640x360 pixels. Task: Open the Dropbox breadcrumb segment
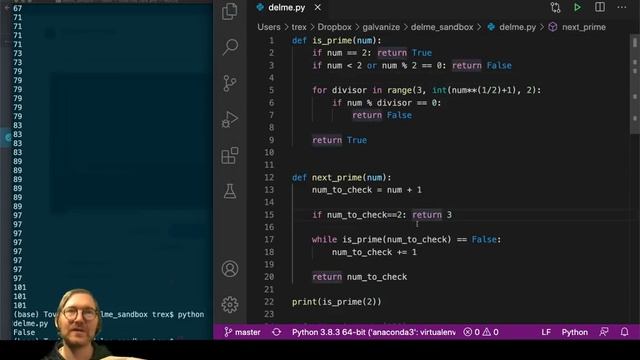pos(334,27)
